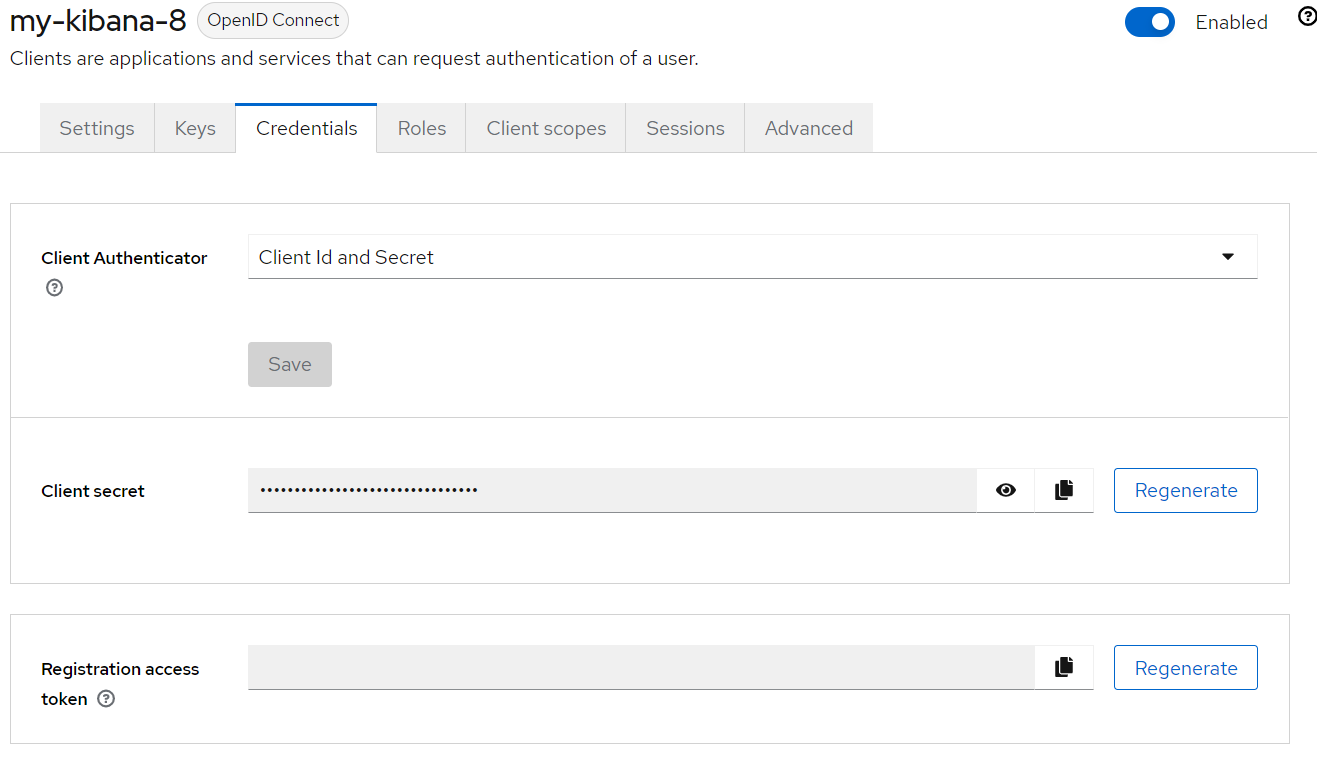Regenerate the registration access token
The image size is (1317, 766).
pos(1185,667)
